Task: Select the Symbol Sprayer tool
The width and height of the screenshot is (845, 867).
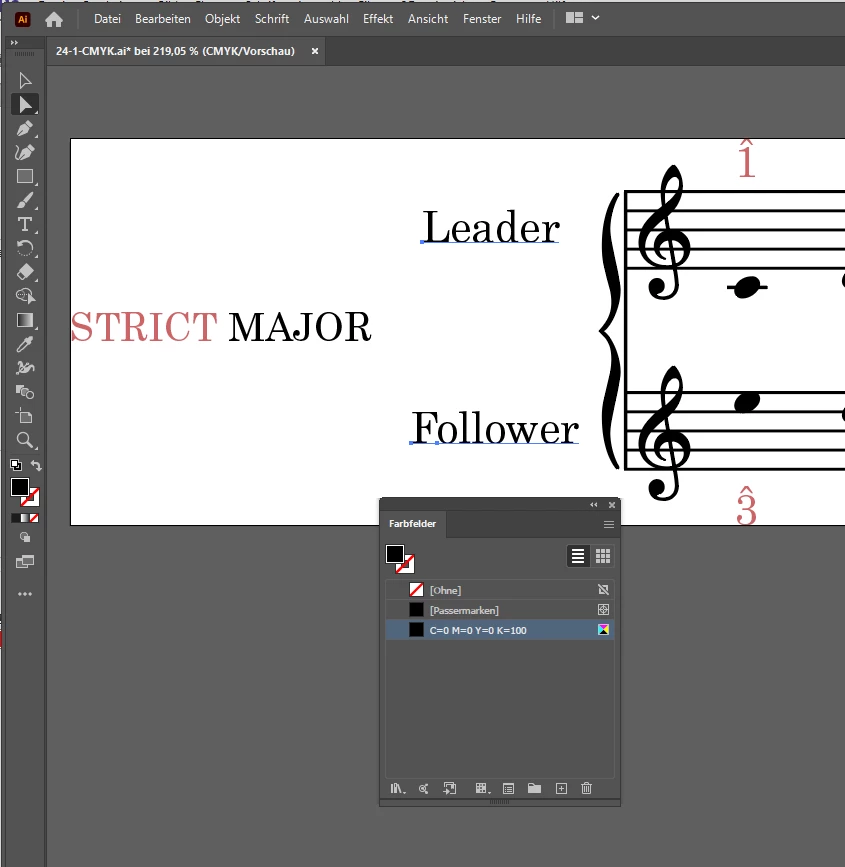Action: pos(25,368)
